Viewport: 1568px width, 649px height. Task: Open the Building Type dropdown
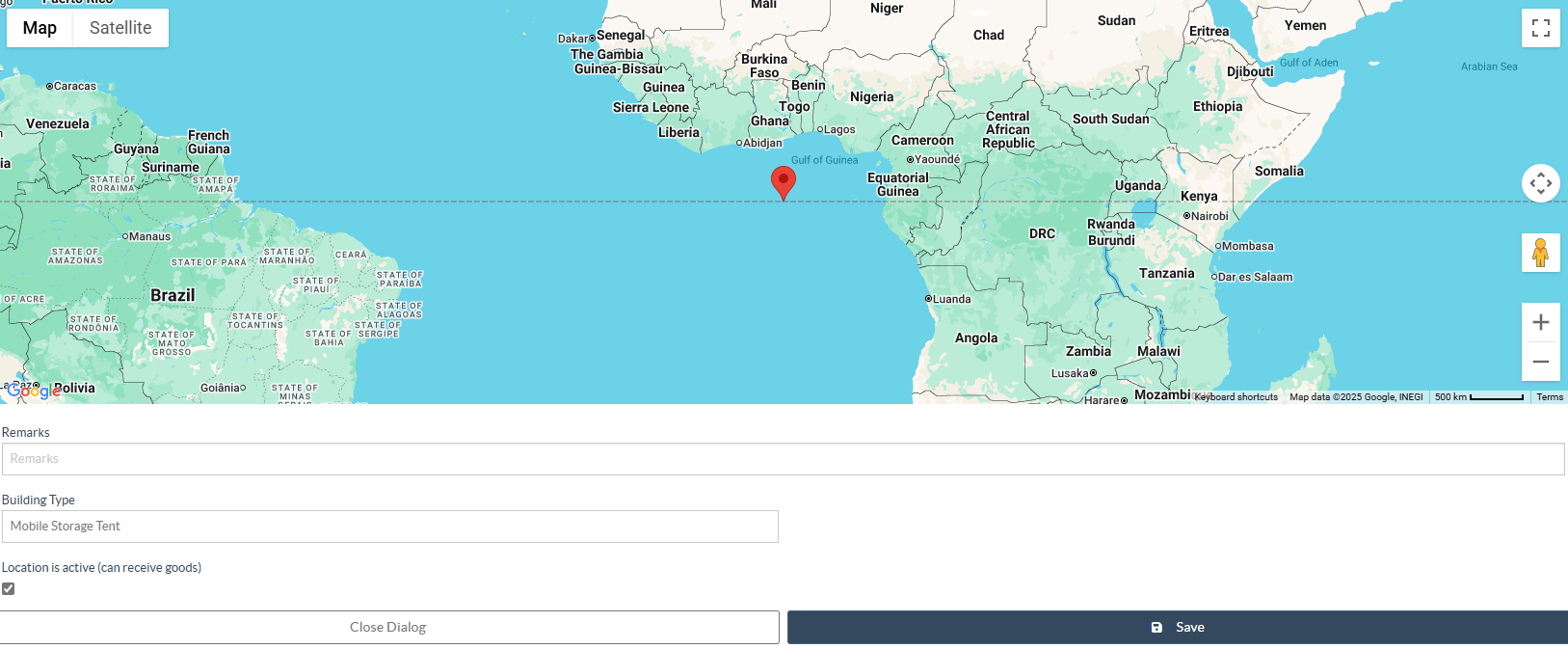pos(389,527)
